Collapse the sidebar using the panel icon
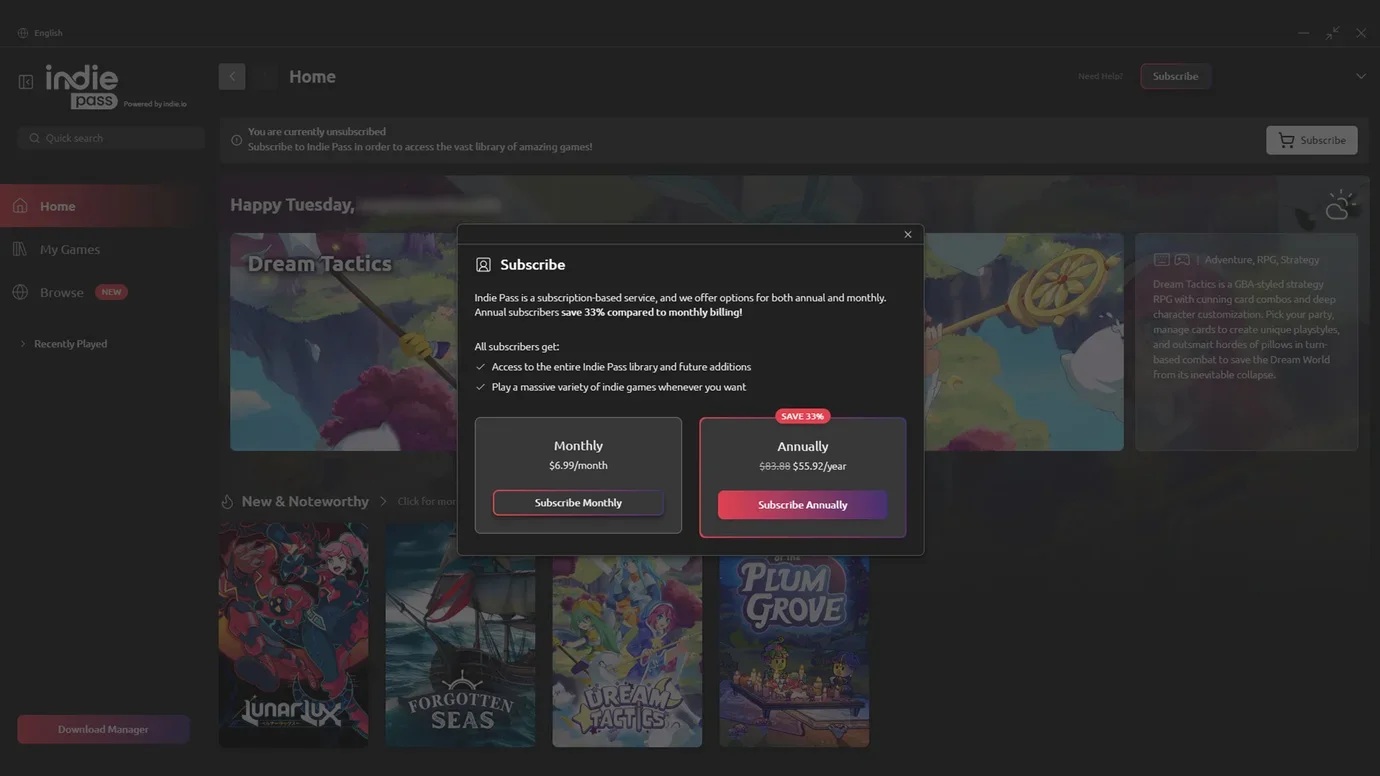 26,82
